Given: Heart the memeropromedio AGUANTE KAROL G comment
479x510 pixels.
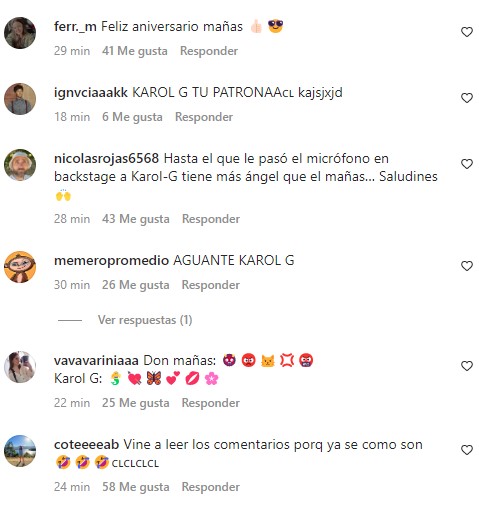Looking at the screenshot, I should coord(467,266).
